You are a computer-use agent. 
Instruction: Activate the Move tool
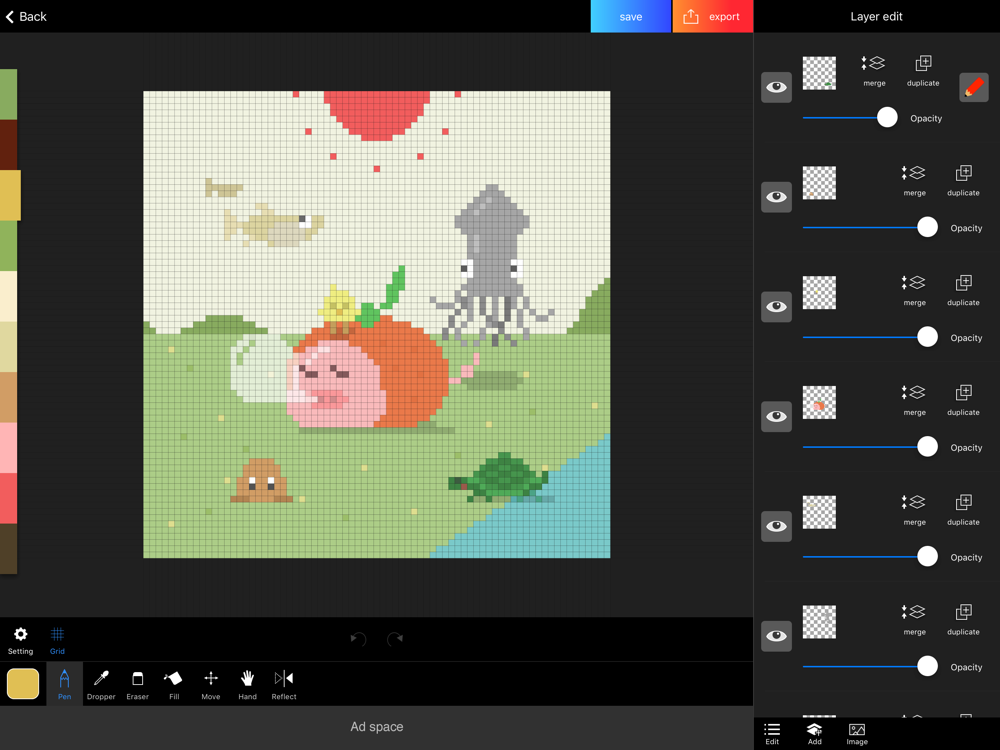[211, 683]
